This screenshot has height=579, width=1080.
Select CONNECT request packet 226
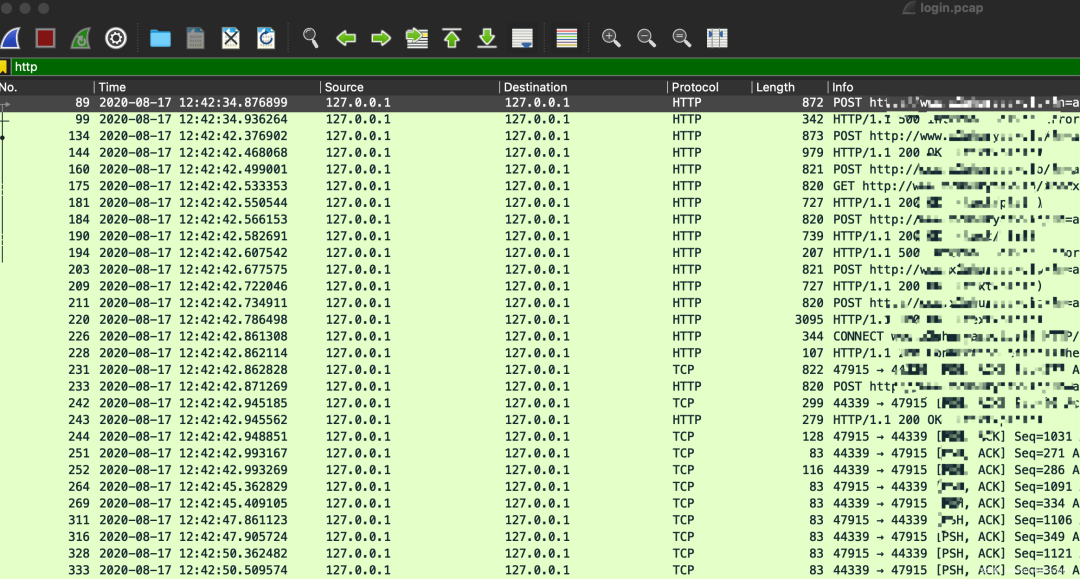point(540,336)
